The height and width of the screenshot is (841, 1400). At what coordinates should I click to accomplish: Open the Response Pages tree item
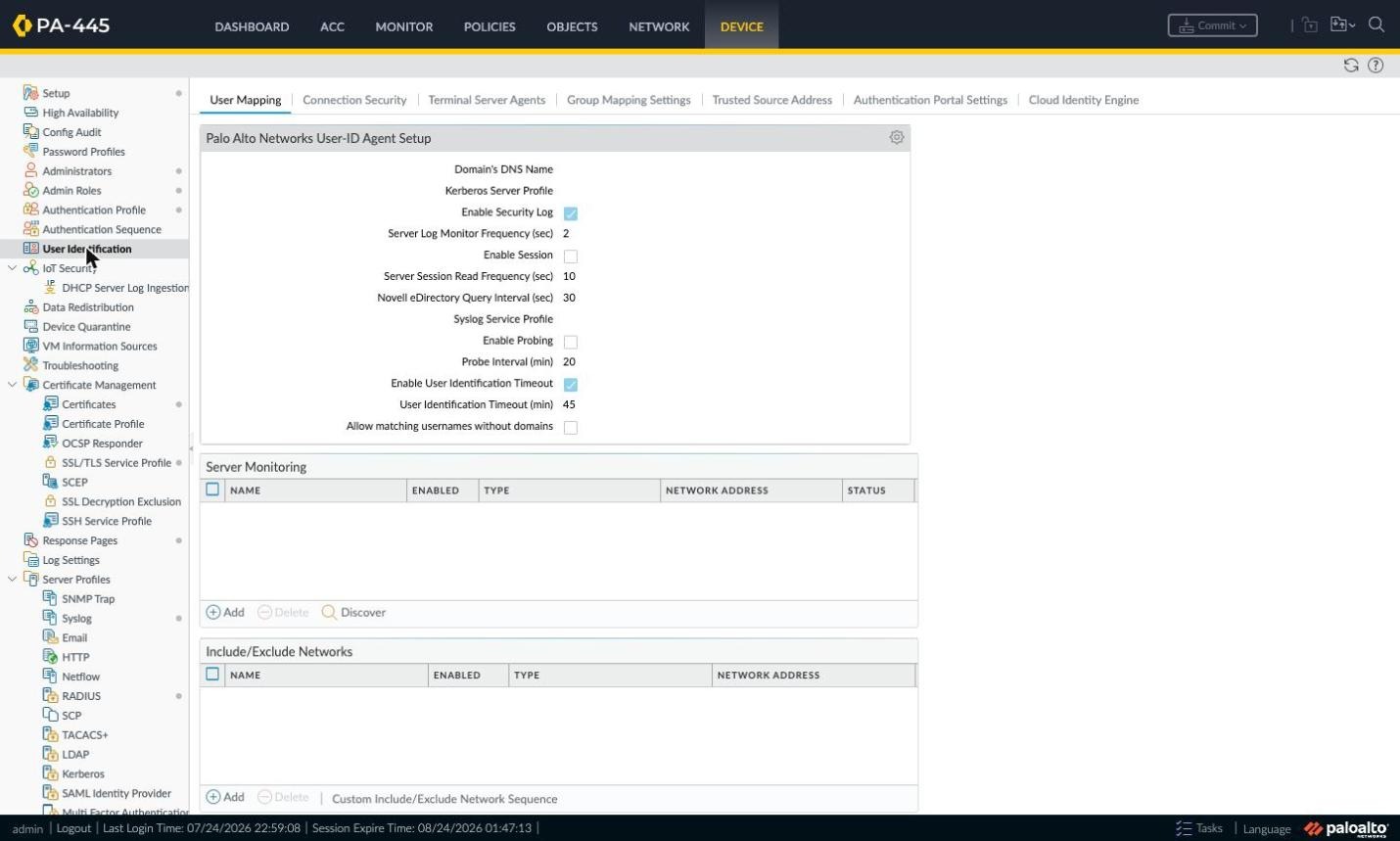click(x=79, y=540)
